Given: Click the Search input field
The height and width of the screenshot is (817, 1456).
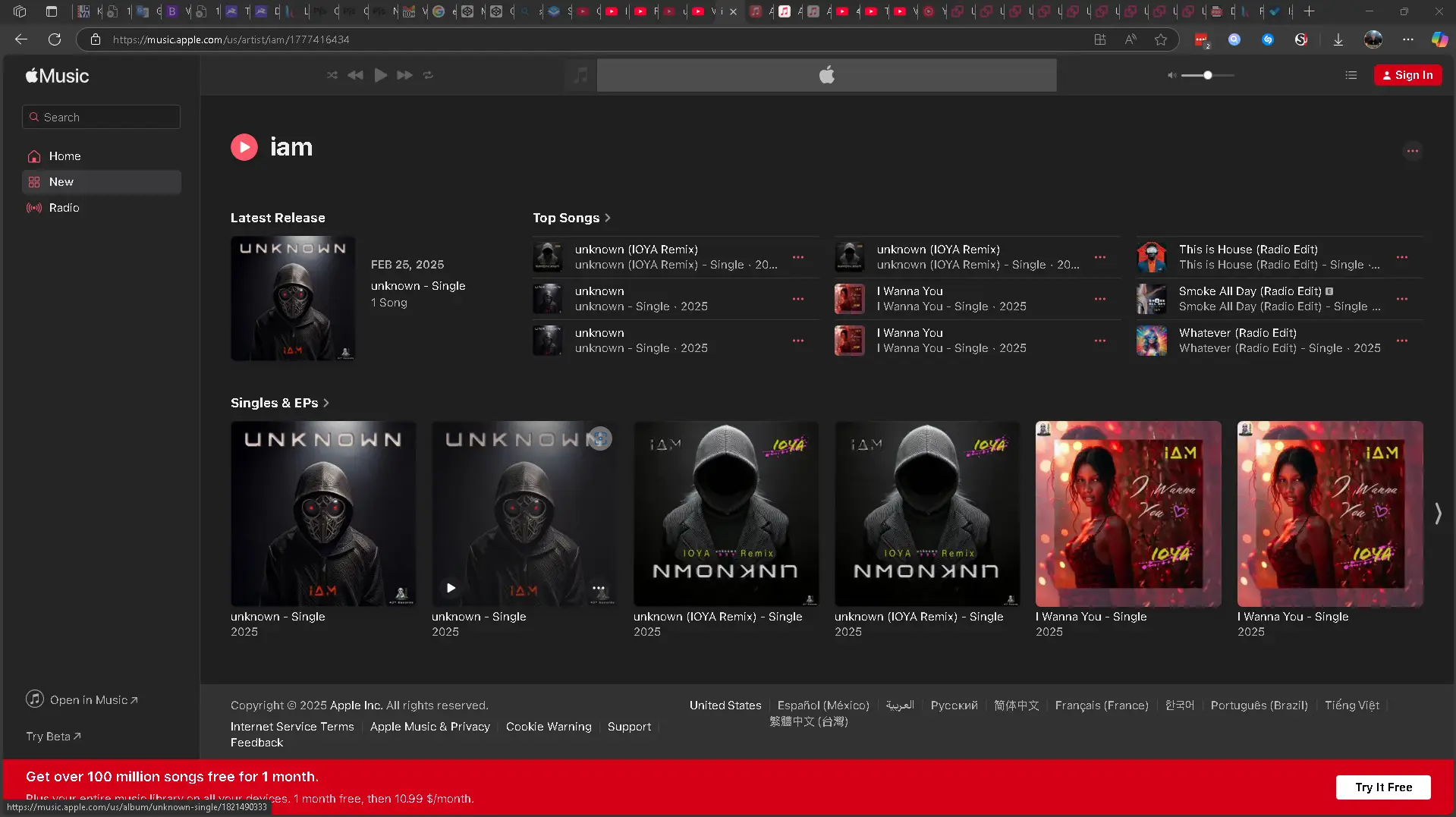Looking at the screenshot, I should [102, 117].
